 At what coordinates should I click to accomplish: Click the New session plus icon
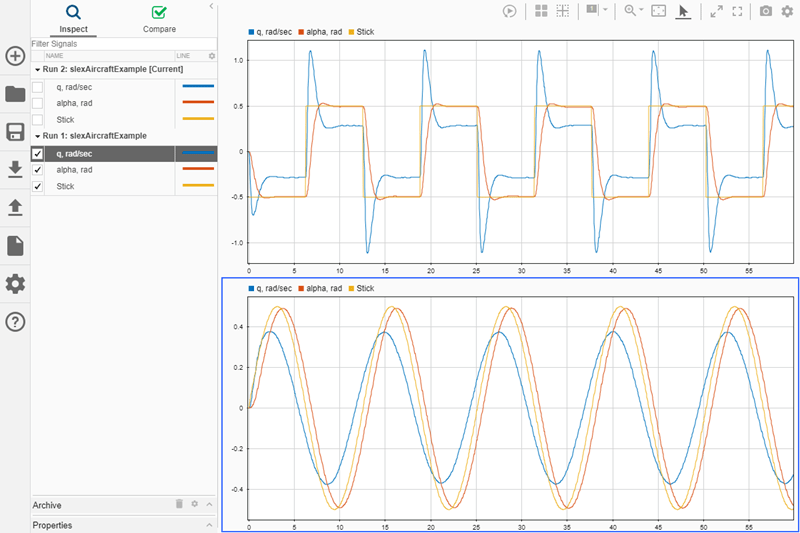15,56
